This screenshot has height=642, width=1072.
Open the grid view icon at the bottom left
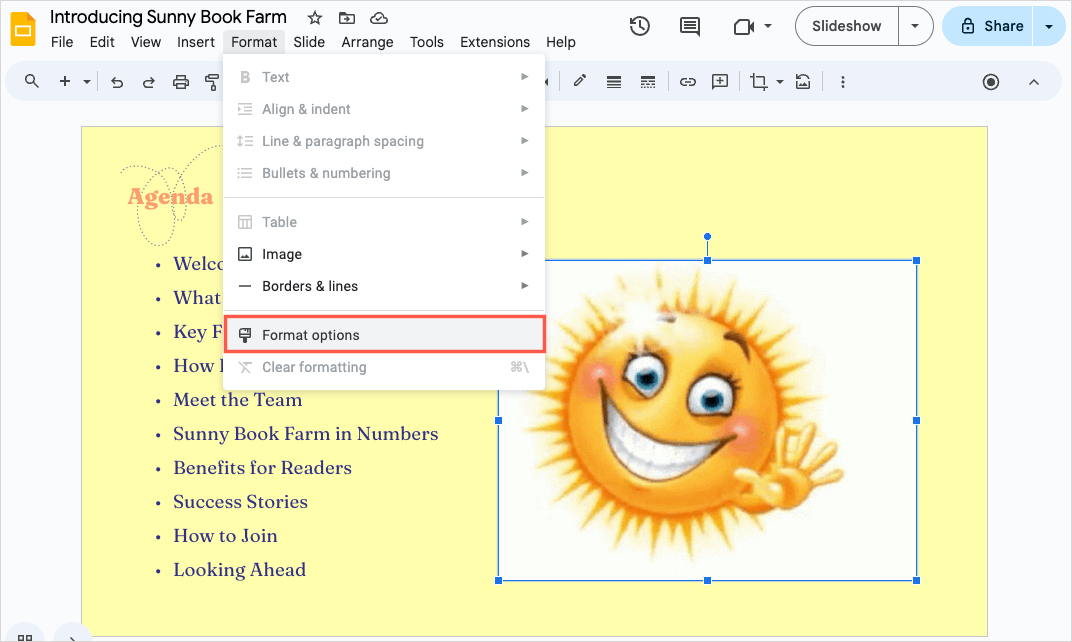(x=25, y=637)
